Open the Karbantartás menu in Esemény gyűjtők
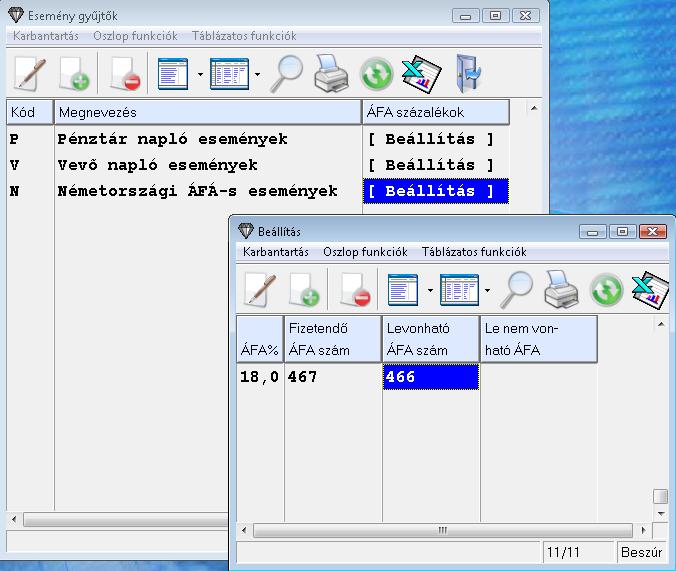This screenshot has height=571, width=676. click(46, 36)
